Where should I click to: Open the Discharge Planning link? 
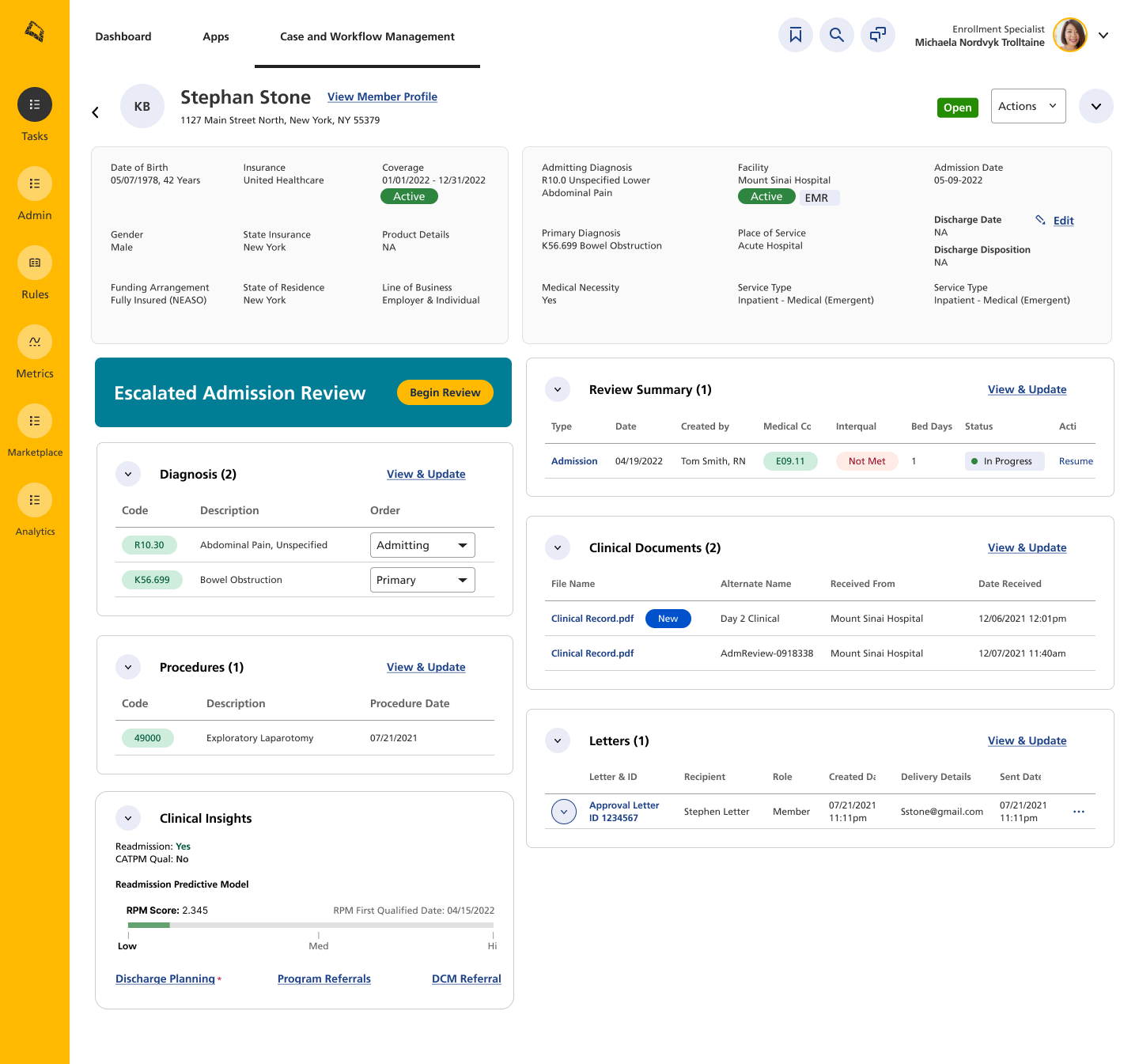click(165, 979)
